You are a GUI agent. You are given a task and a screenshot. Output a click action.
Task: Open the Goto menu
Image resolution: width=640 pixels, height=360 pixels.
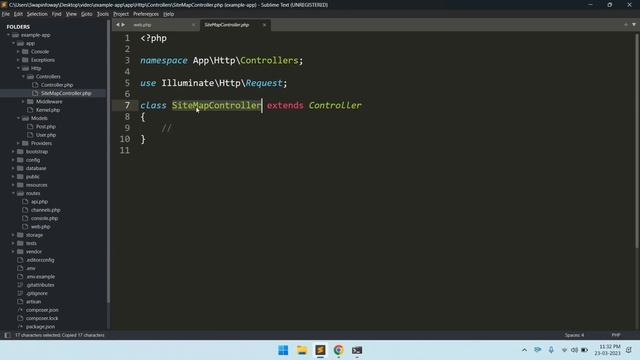(x=87, y=14)
